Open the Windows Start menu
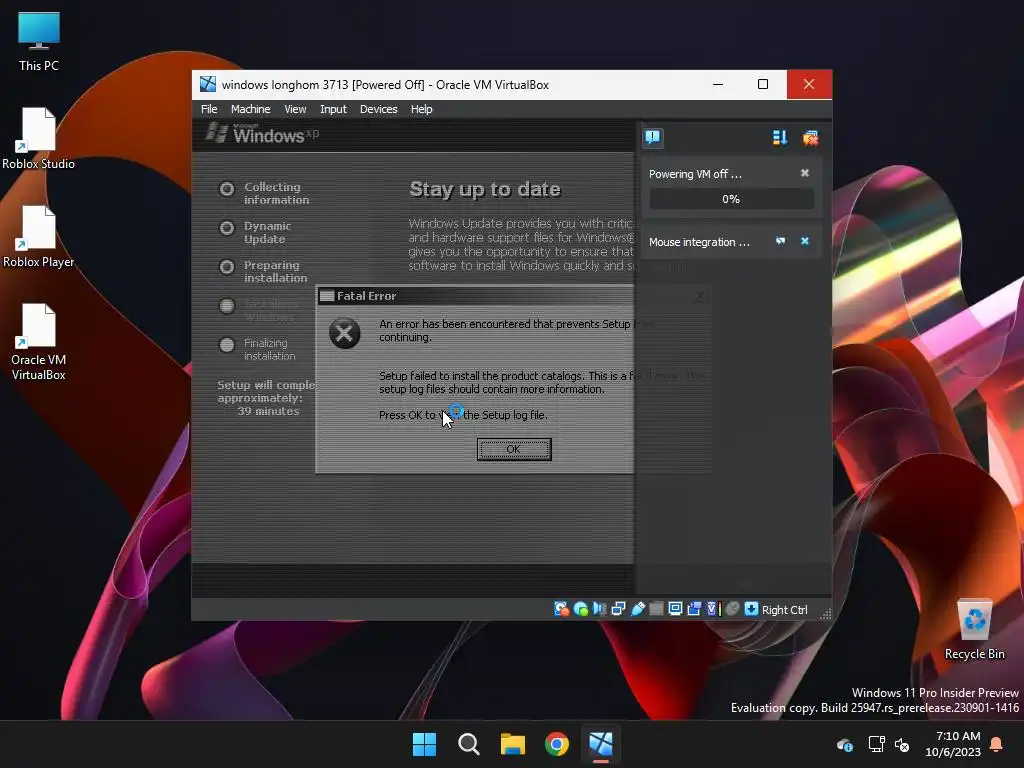The width and height of the screenshot is (1024, 768). [424, 744]
